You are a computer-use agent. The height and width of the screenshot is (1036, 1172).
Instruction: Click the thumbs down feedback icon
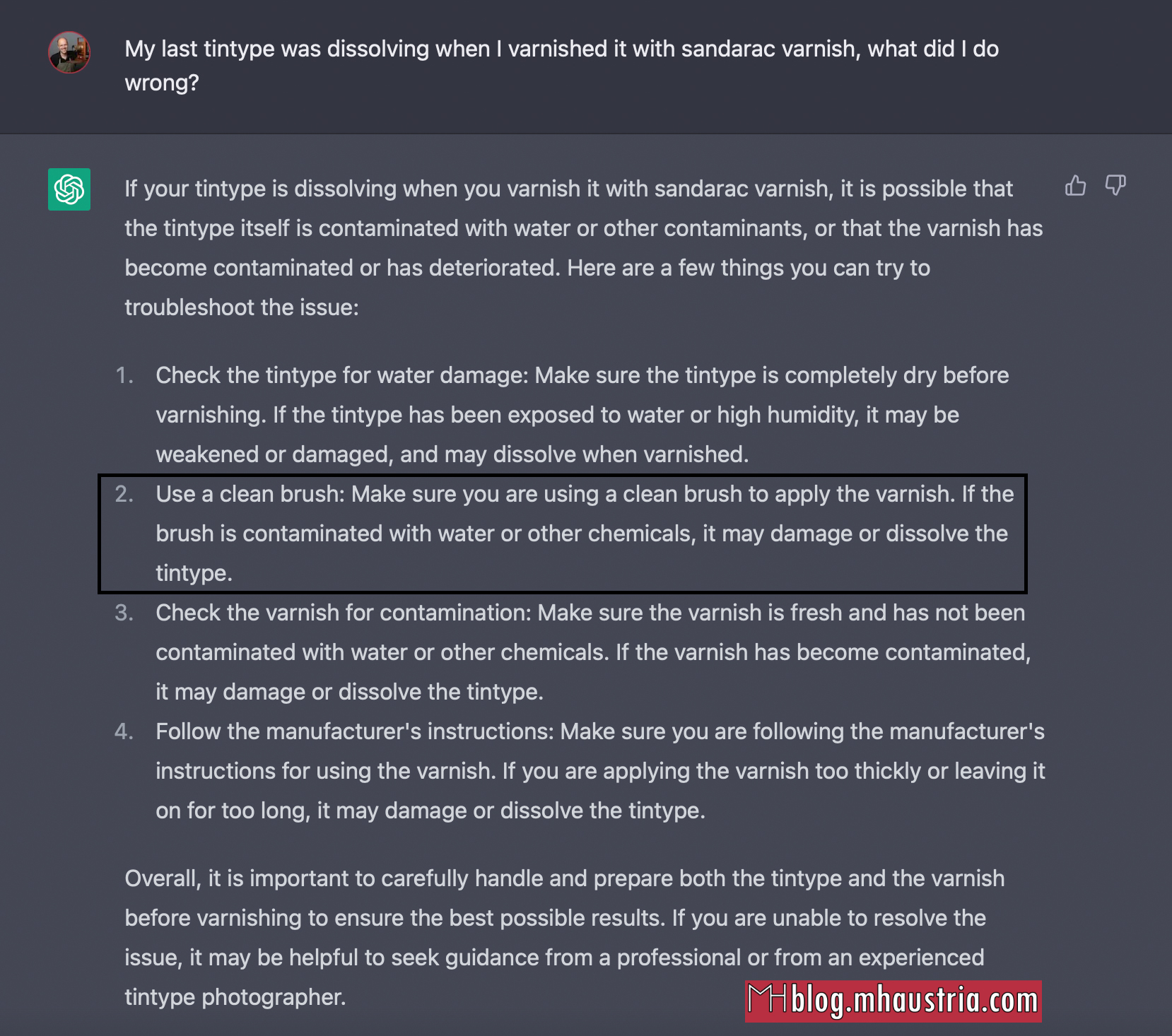click(1115, 185)
